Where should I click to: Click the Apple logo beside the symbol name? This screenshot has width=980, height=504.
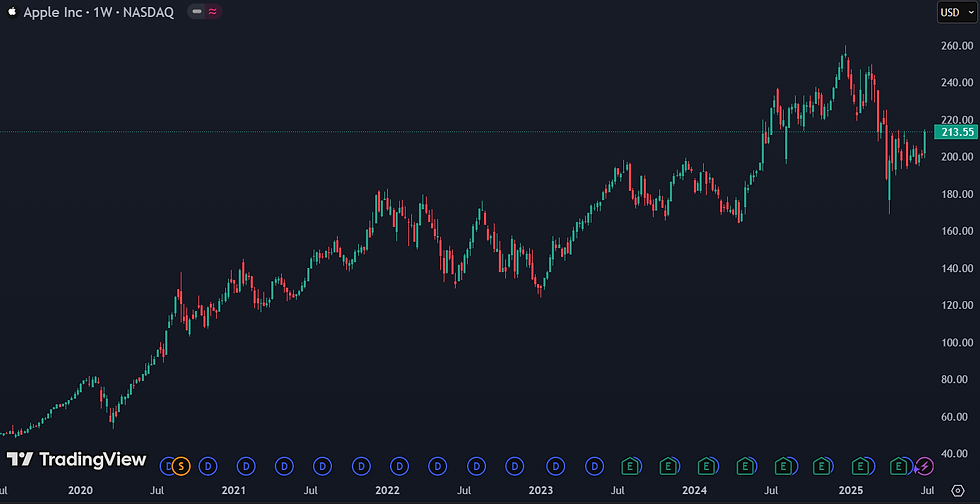pyautogui.click(x=12, y=12)
